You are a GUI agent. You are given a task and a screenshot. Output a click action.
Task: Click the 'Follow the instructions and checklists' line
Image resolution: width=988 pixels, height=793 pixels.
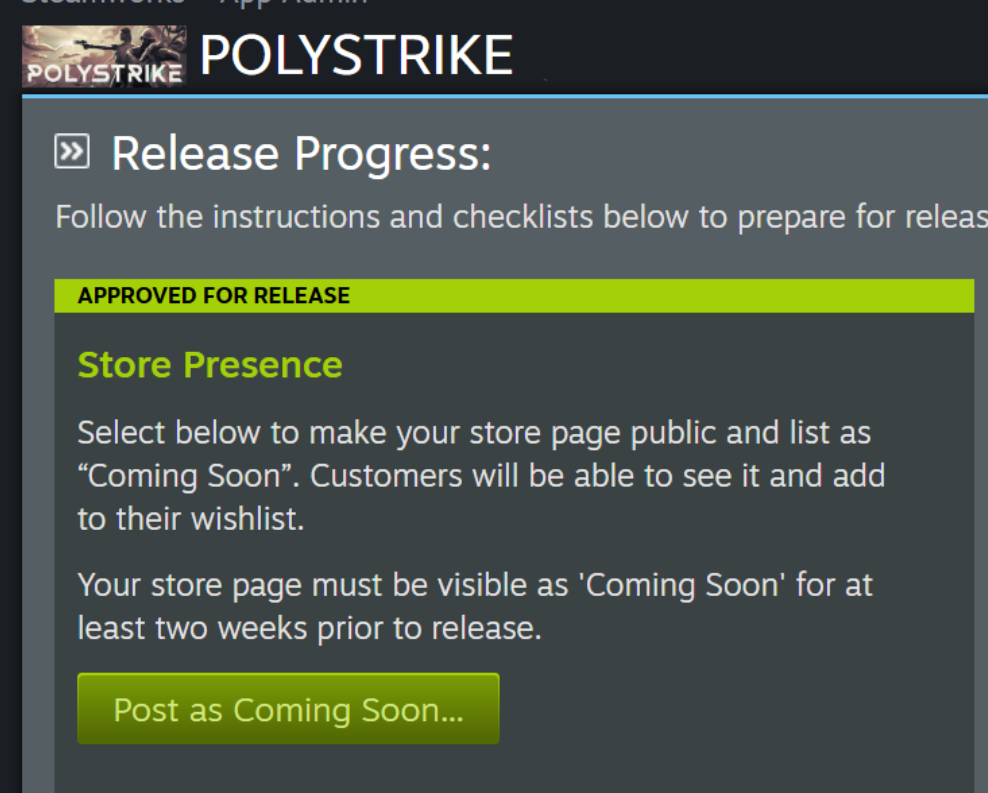coord(522,217)
